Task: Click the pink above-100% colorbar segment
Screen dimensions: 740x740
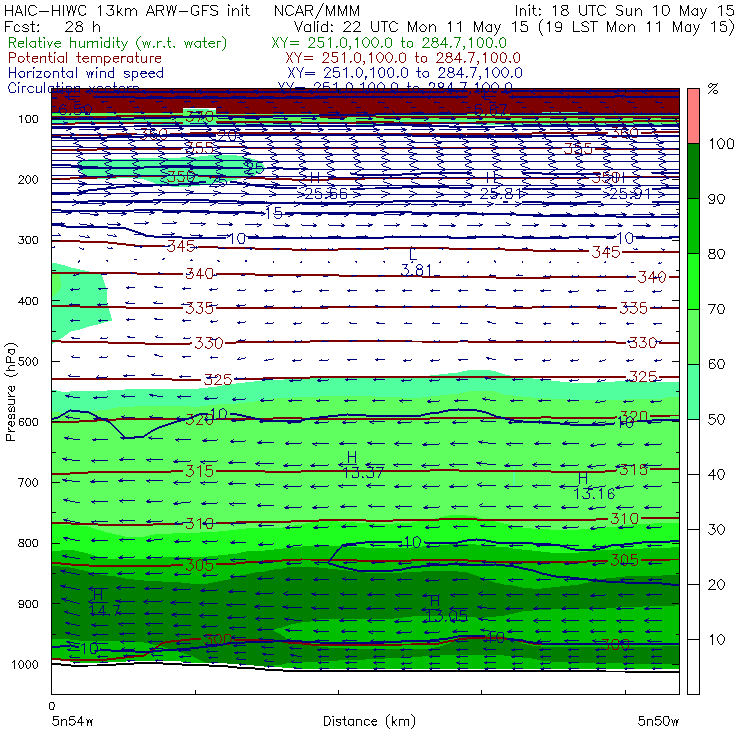Action: tap(693, 116)
